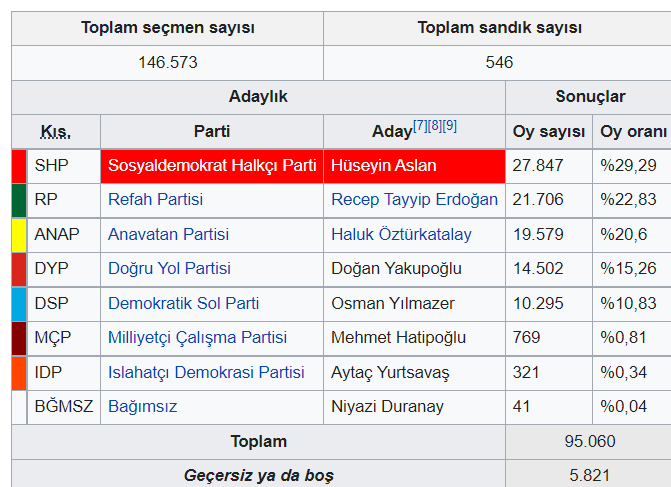Open footnote reference [8] beside Aday
The width and height of the screenshot is (671, 487).
tap(435, 125)
